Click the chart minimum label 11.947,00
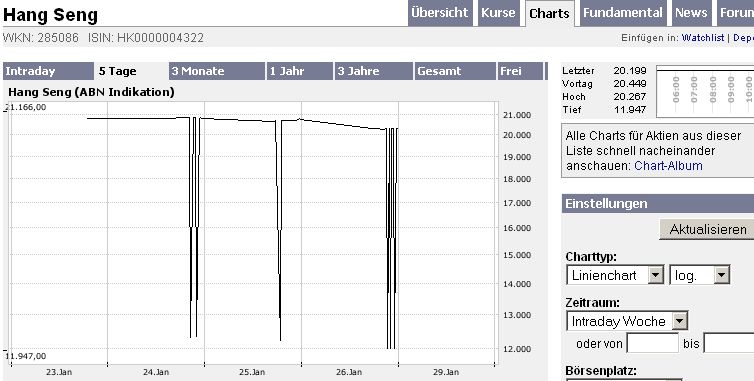 (26, 356)
